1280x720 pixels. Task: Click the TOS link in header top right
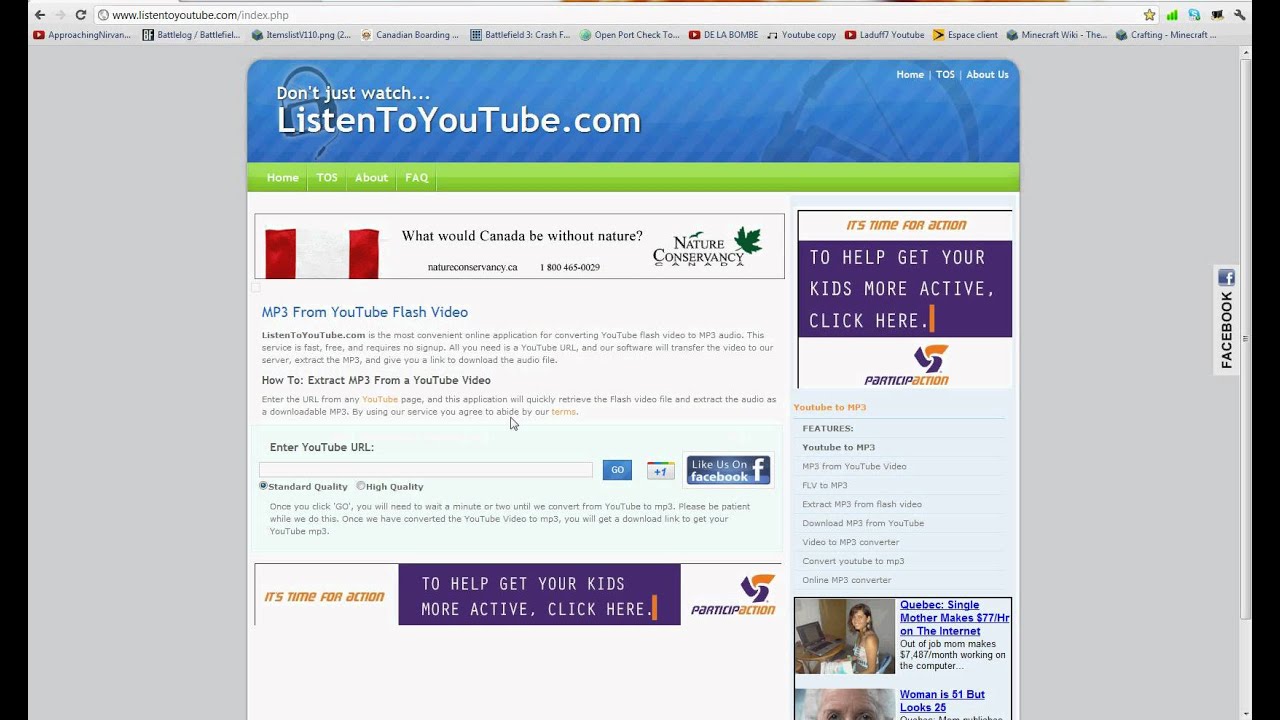[x=945, y=75]
